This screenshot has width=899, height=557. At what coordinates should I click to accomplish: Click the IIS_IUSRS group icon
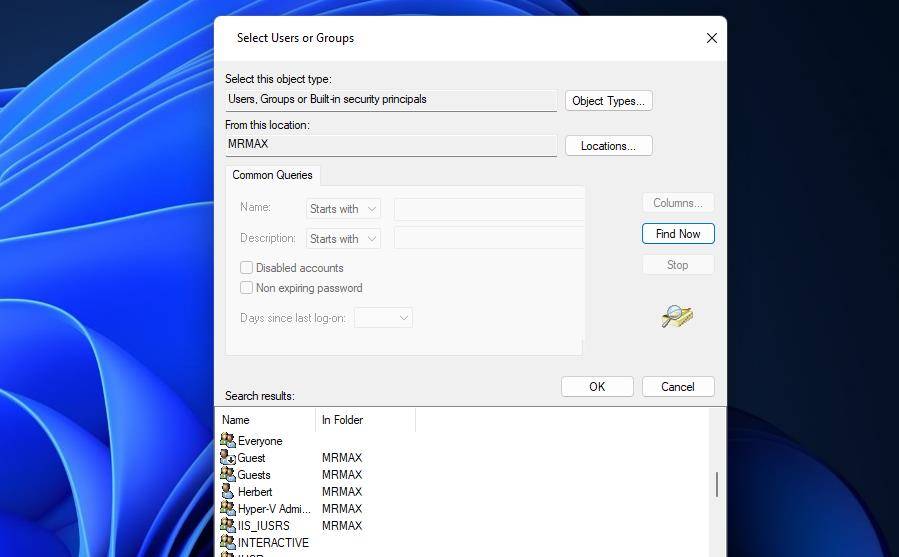click(x=228, y=525)
